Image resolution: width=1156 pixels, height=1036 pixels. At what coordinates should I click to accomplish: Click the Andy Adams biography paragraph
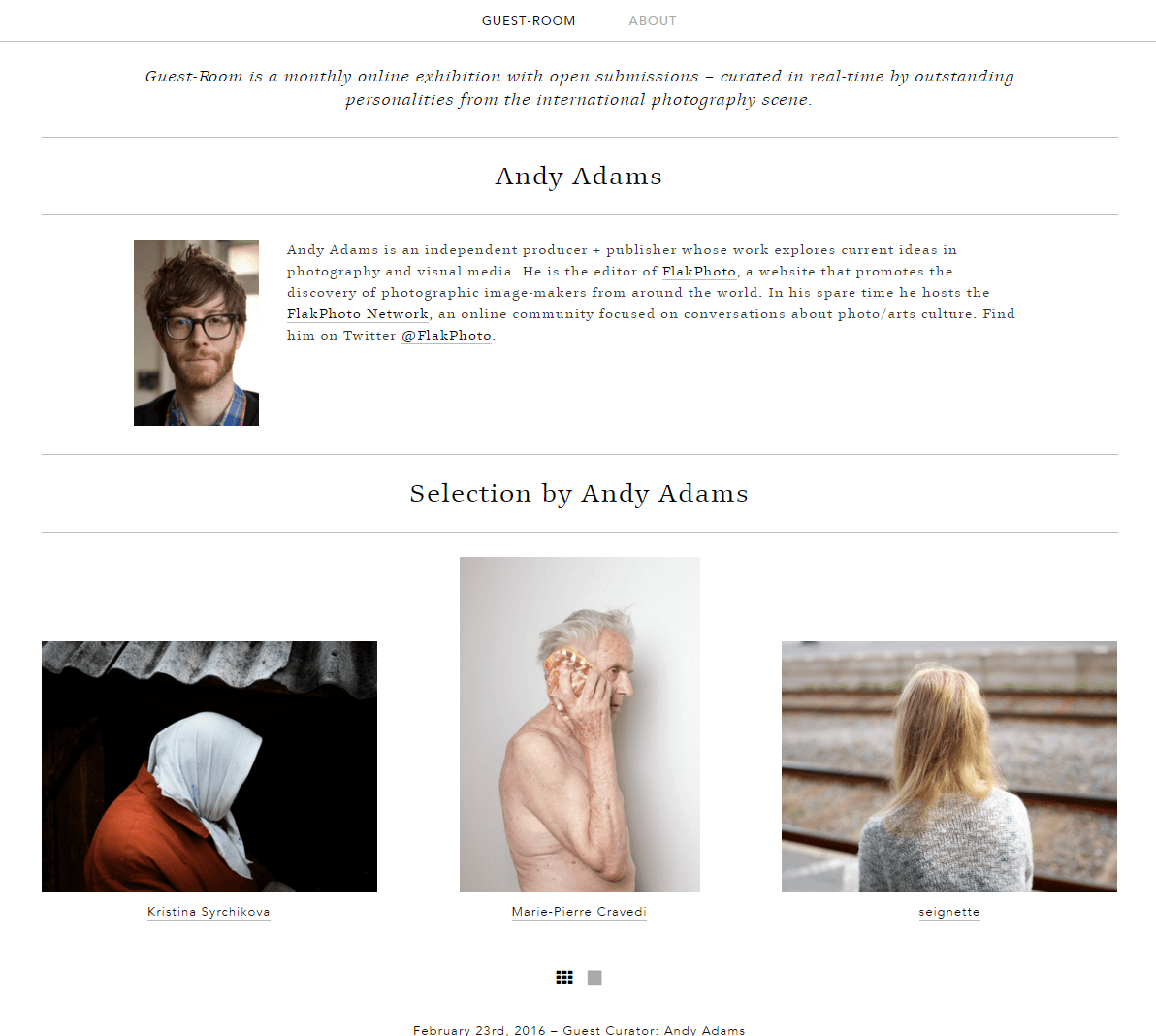point(651,293)
